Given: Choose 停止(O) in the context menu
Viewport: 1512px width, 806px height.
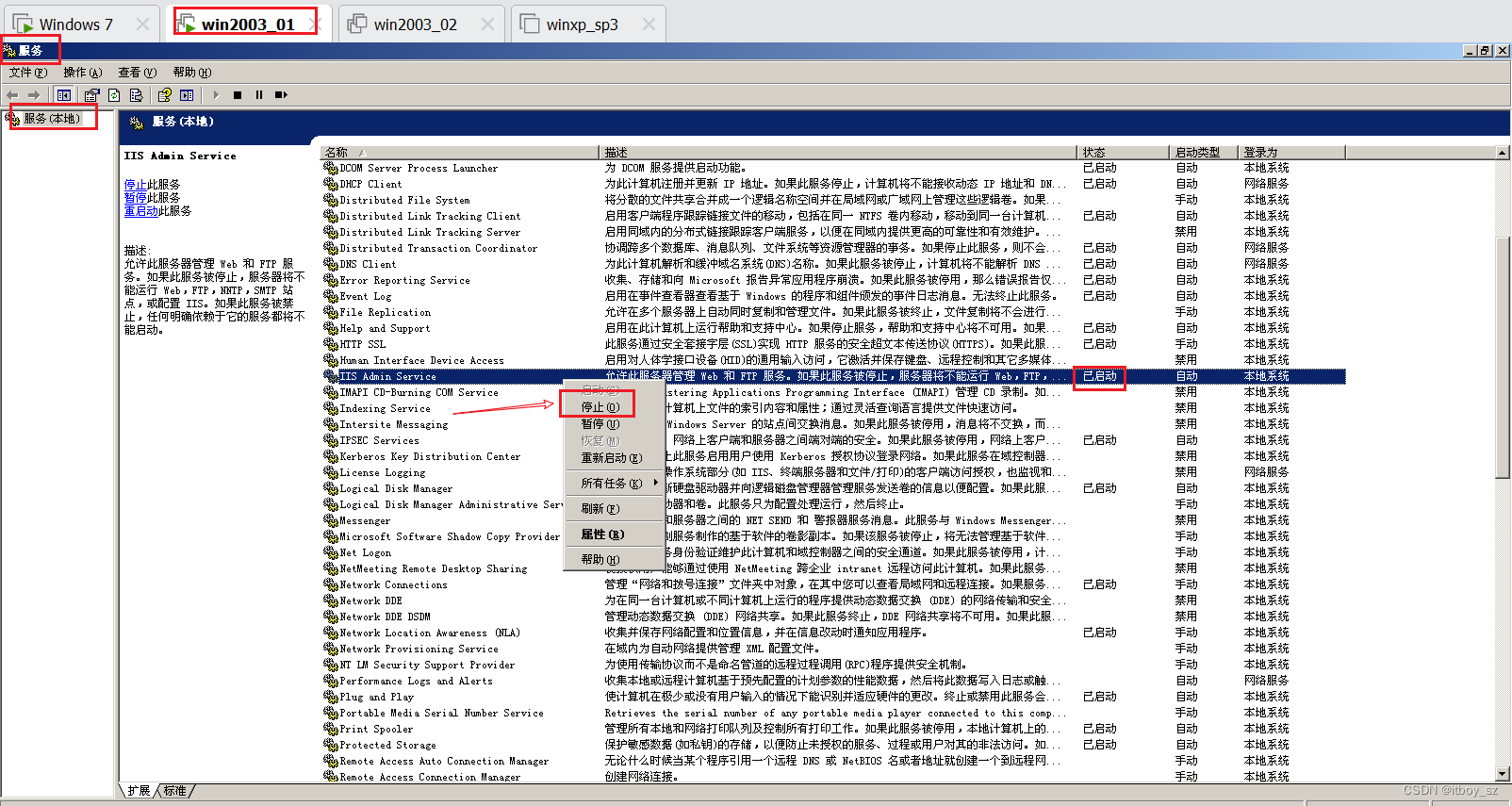Looking at the screenshot, I should 614,407.
